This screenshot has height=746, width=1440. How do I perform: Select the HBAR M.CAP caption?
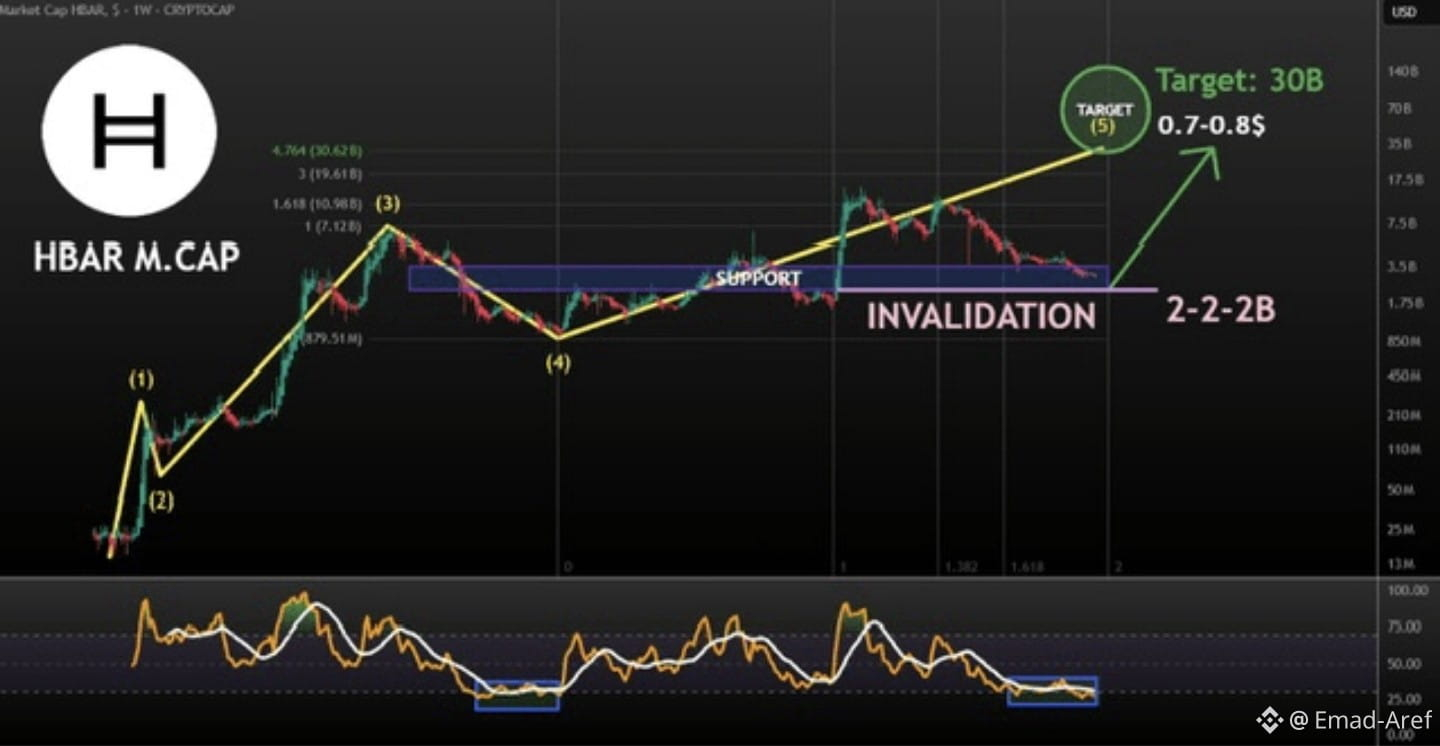137,257
